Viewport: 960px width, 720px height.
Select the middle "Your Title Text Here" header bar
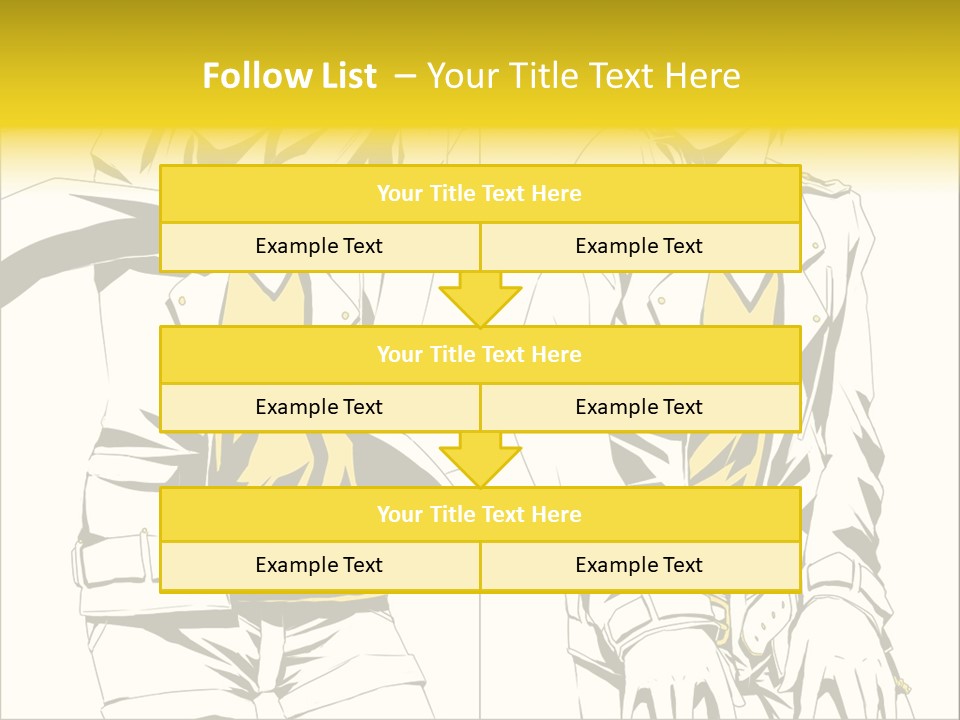point(480,354)
